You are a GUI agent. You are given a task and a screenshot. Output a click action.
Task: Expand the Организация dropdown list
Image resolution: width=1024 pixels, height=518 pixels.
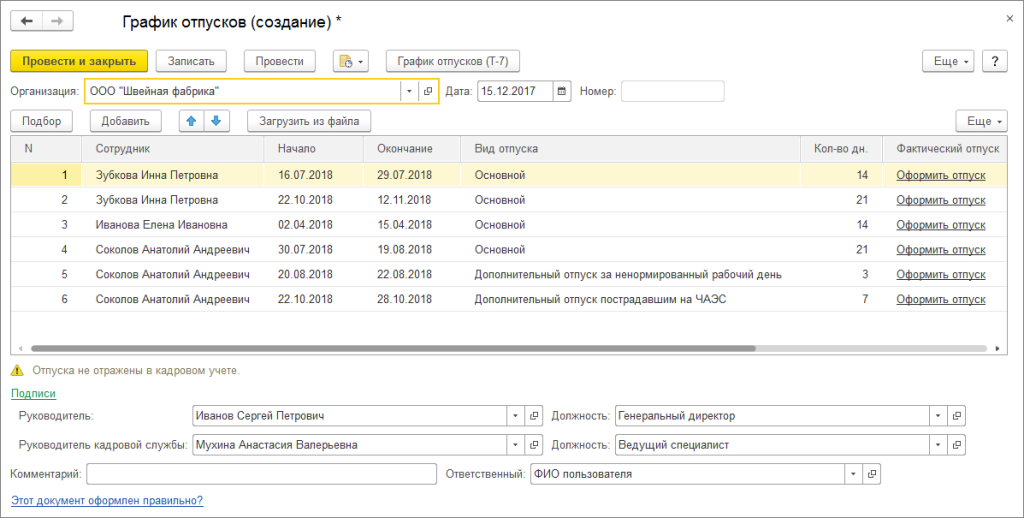[x=408, y=91]
